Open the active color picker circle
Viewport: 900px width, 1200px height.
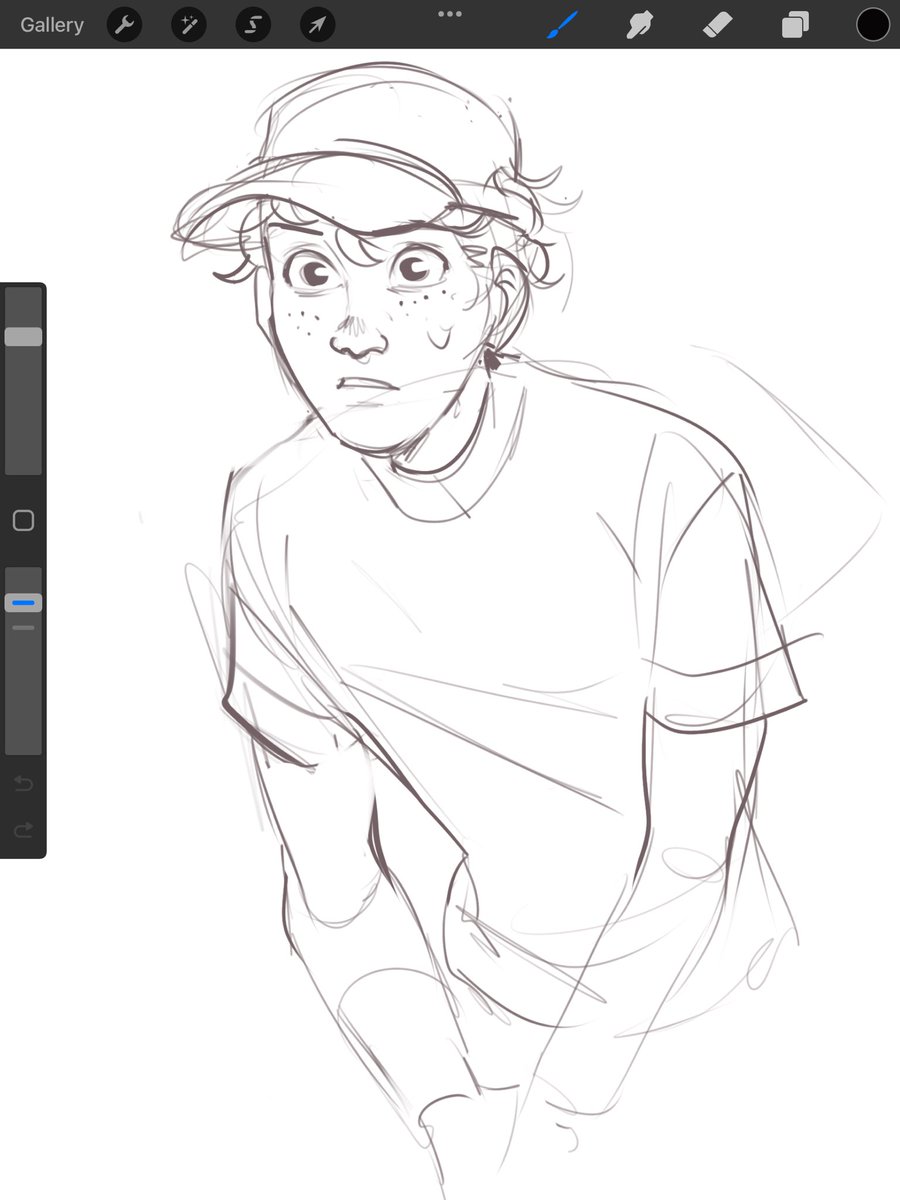click(873, 25)
